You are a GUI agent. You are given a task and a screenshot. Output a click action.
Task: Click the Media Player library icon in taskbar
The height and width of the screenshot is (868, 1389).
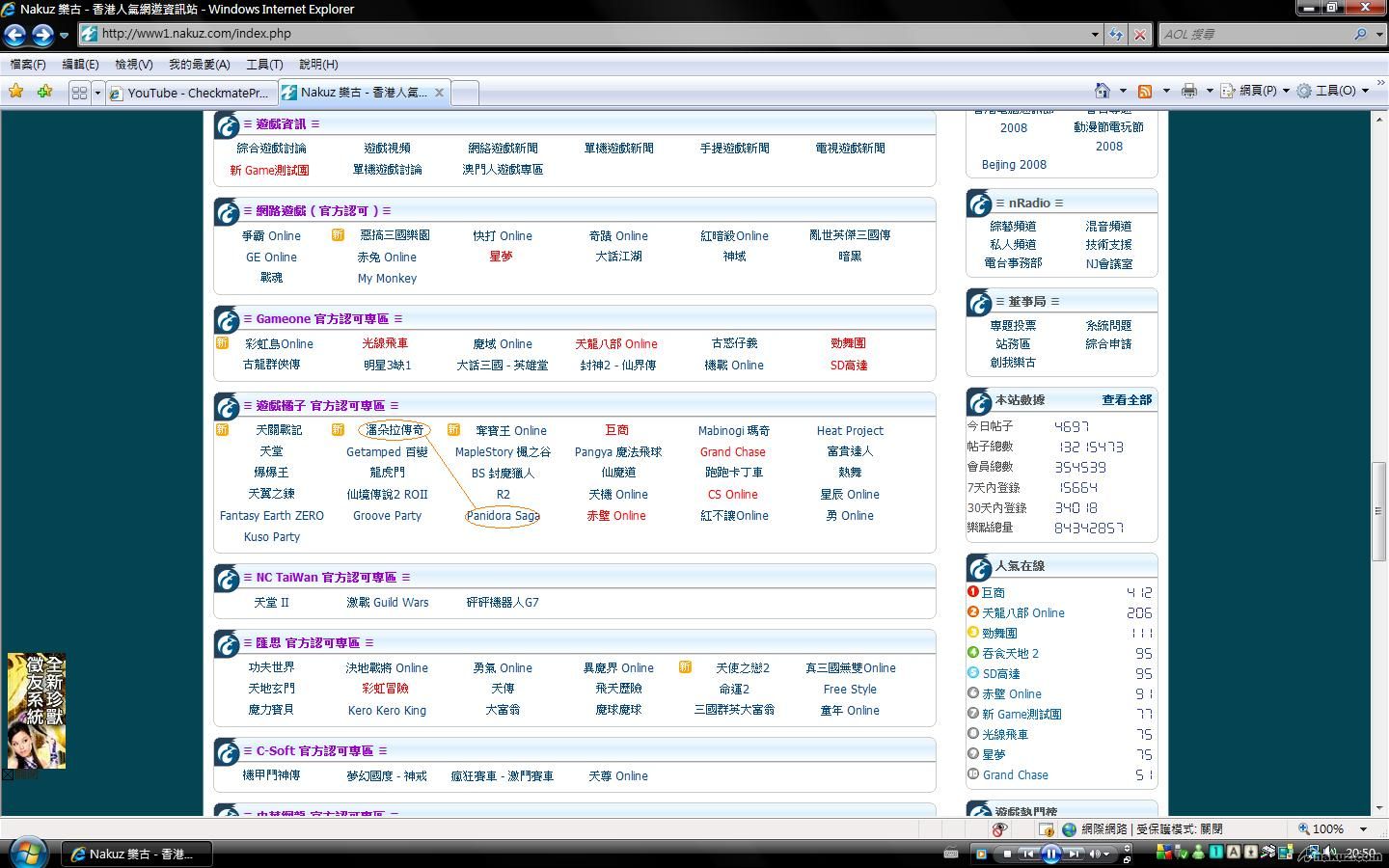981,854
